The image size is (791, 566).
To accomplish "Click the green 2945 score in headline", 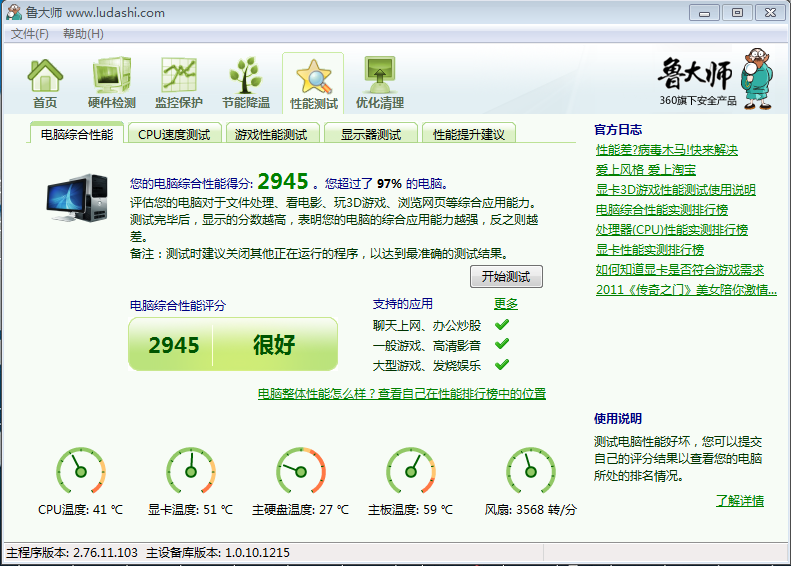I will pos(282,182).
